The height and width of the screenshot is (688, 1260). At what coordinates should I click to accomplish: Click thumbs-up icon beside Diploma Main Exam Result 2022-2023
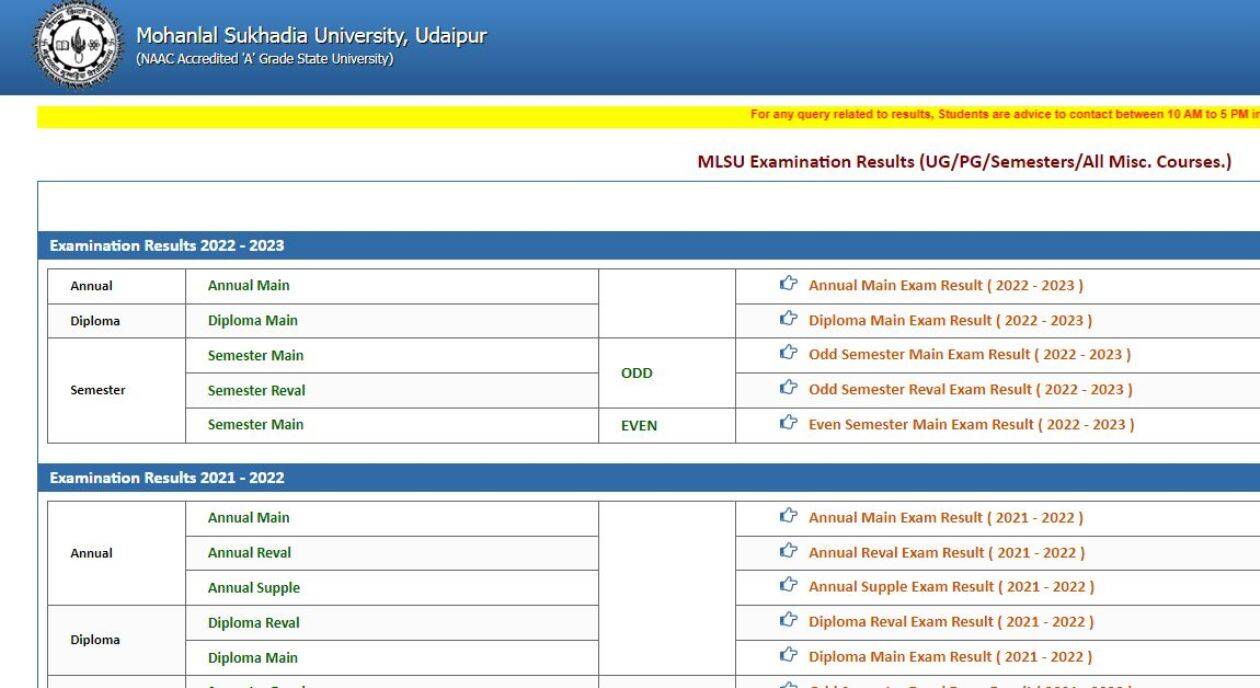789,320
